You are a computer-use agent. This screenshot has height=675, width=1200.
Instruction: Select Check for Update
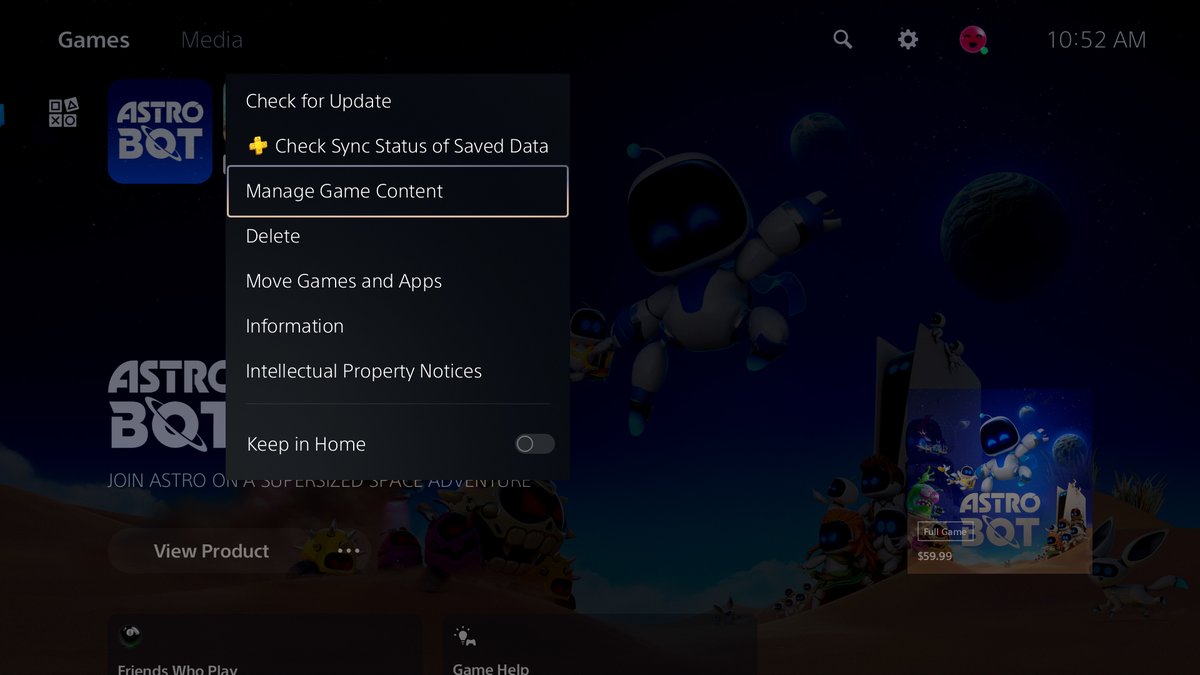[x=318, y=100]
